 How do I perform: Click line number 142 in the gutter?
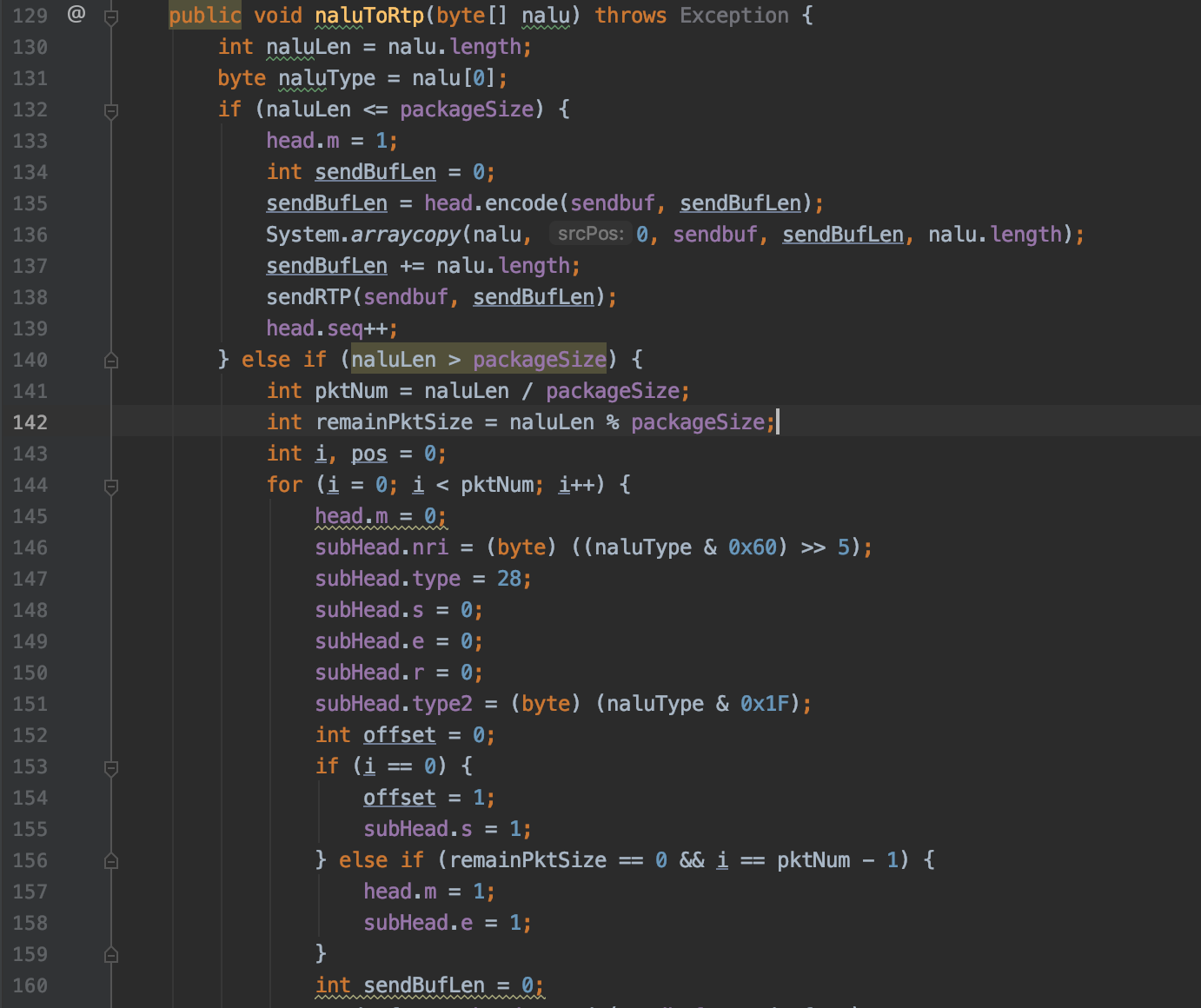click(x=30, y=422)
